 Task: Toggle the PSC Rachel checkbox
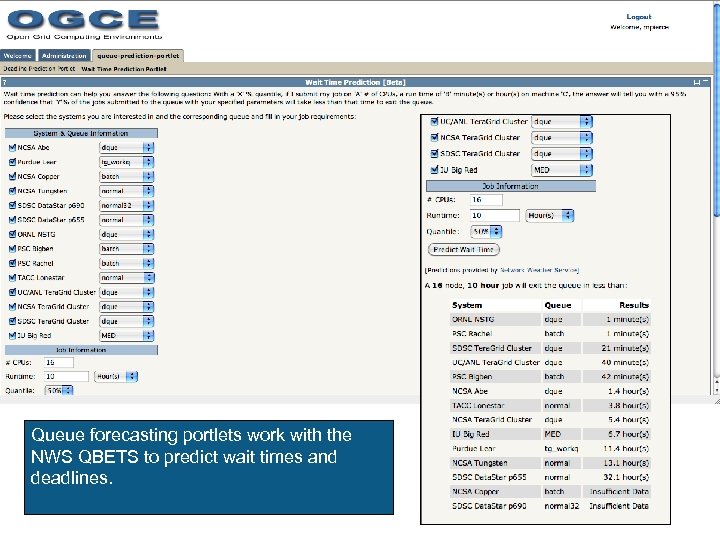tap(12, 263)
